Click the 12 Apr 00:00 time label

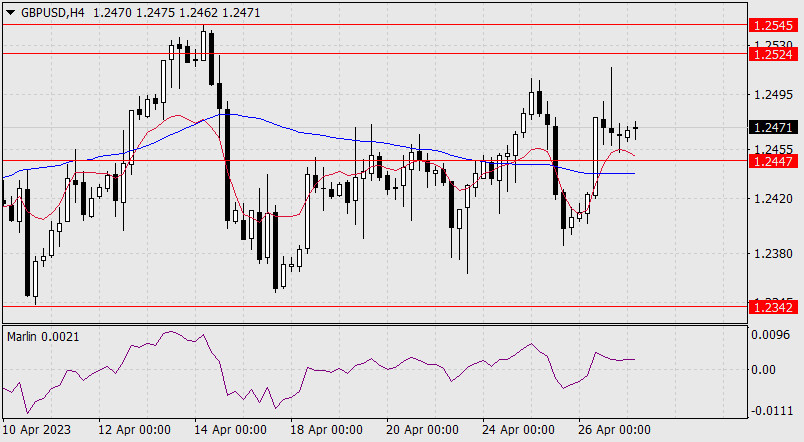coord(135,429)
